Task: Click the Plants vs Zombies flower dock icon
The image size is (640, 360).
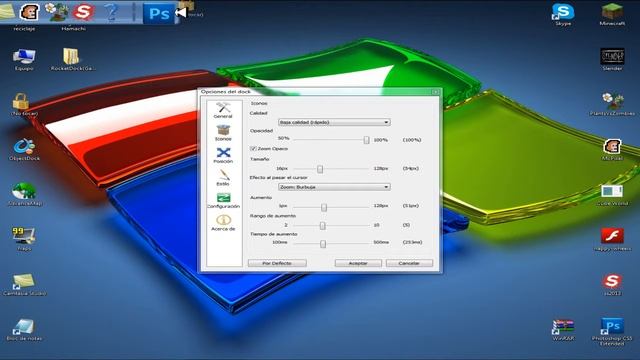Action: click(x=56, y=11)
